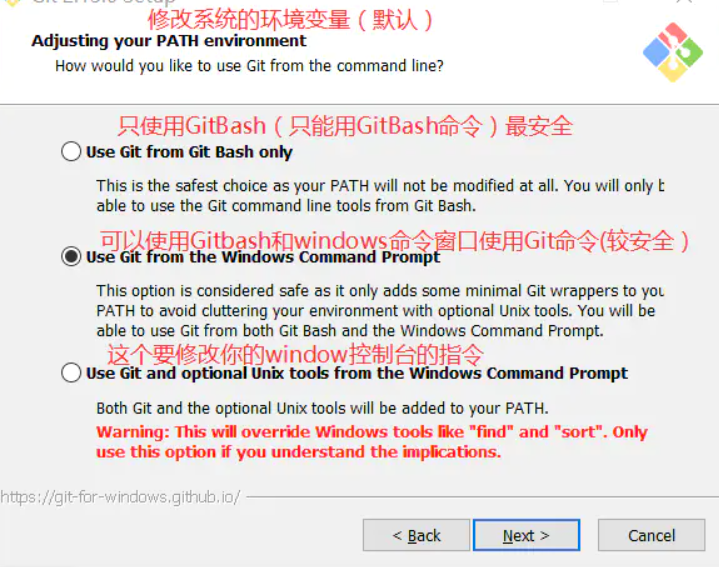
Task: Click the red 可以使用Gitbash和windows annotation
Action: 394,240
